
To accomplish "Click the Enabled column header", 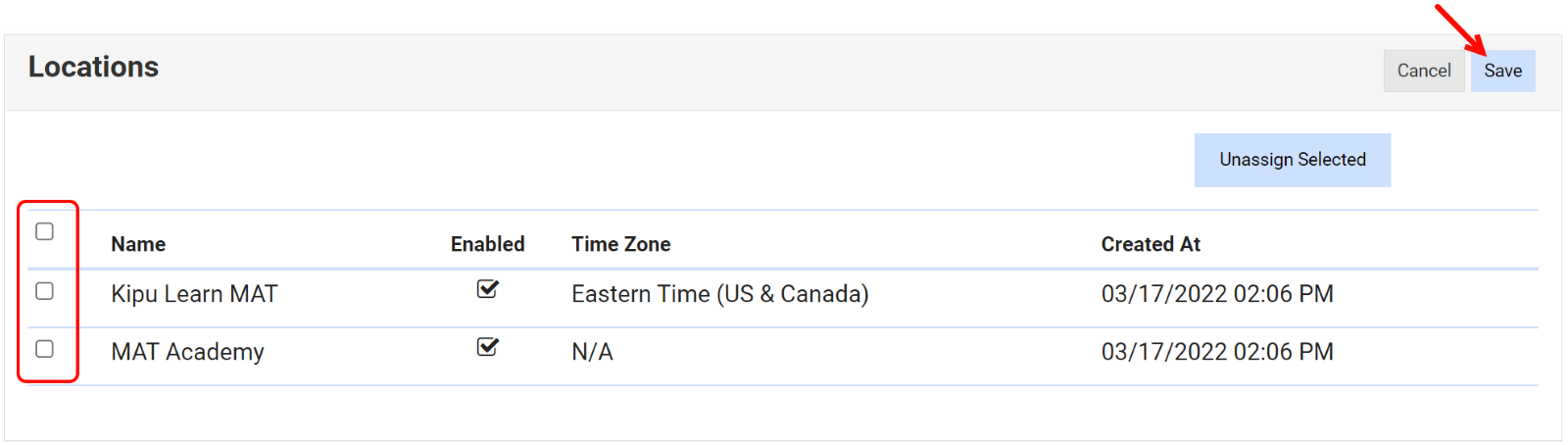I will click(487, 244).
